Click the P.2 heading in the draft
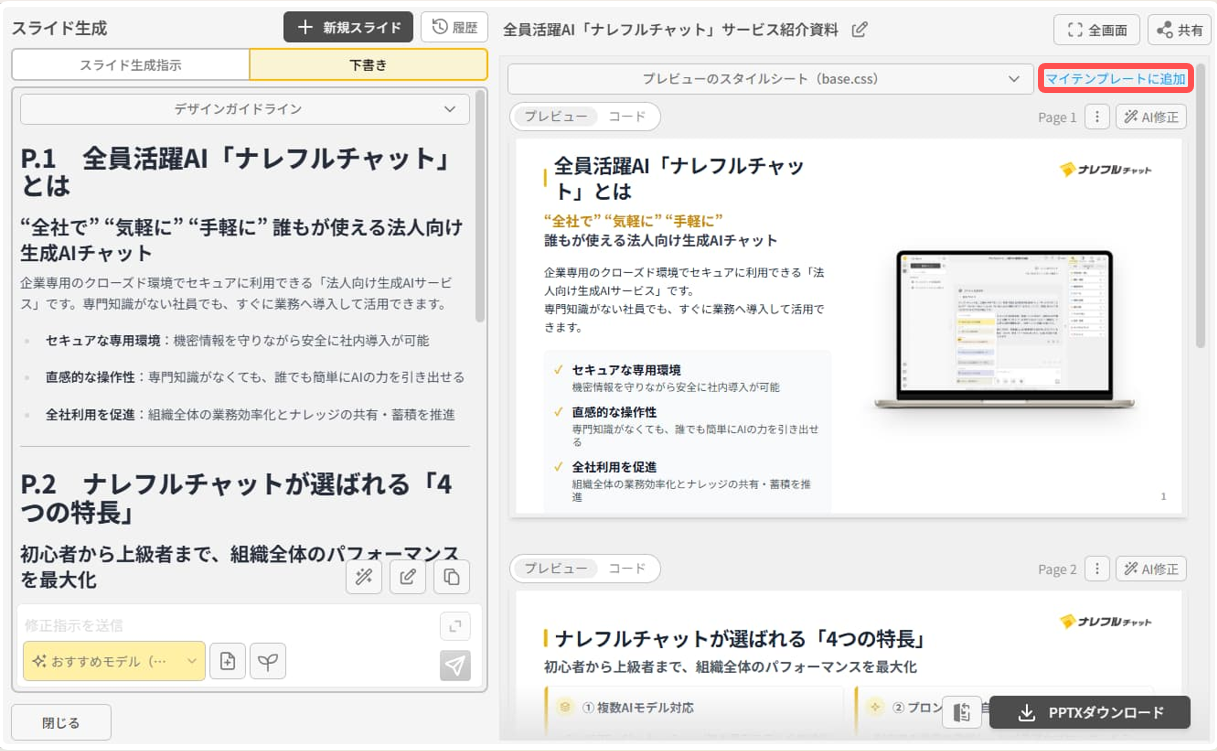The height and width of the screenshot is (751, 1217). (x=237, y=498)
